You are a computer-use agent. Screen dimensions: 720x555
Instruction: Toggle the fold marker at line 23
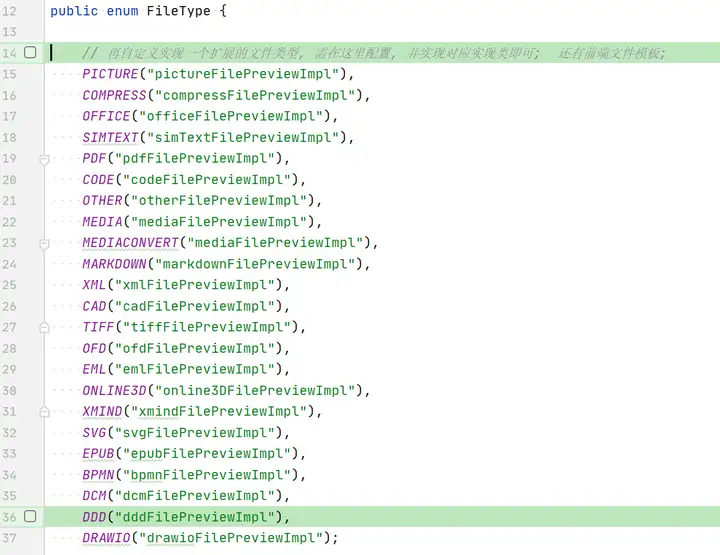point(44,244)
